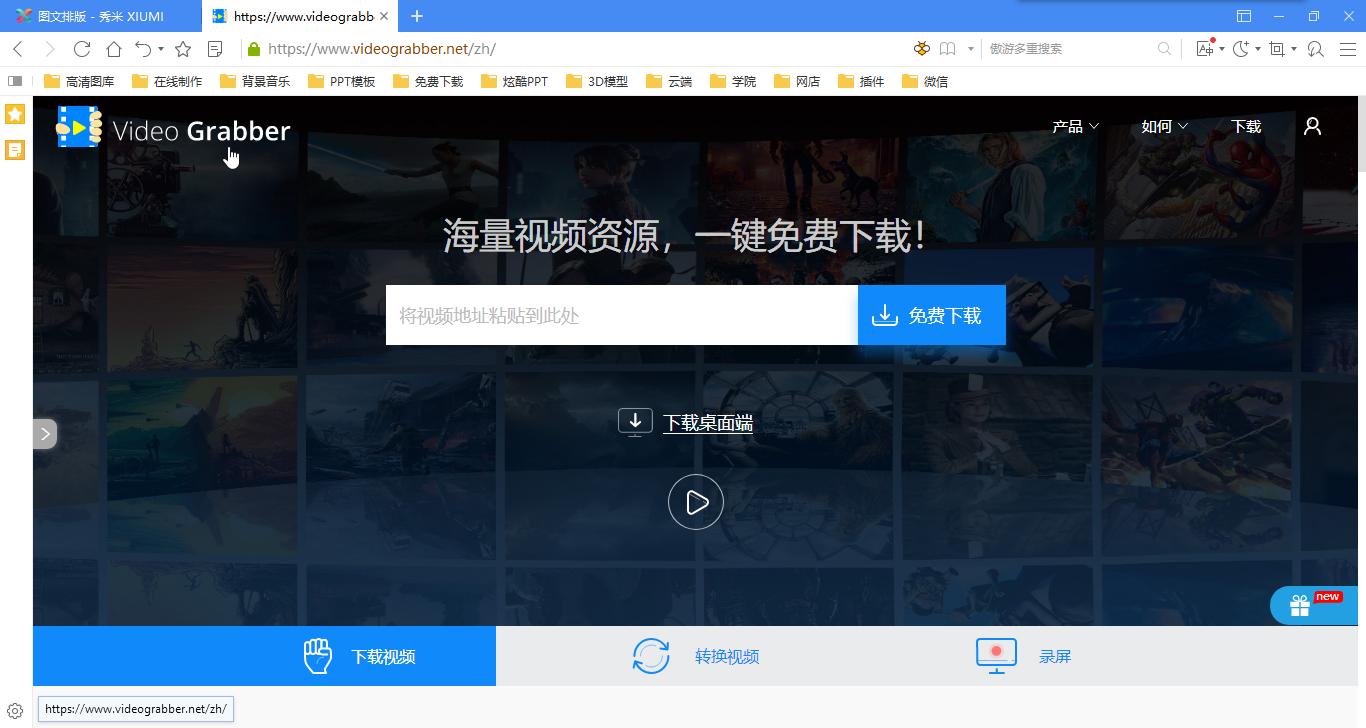
Task: Select the 录屏 tab
Action: click(1024, 656)
